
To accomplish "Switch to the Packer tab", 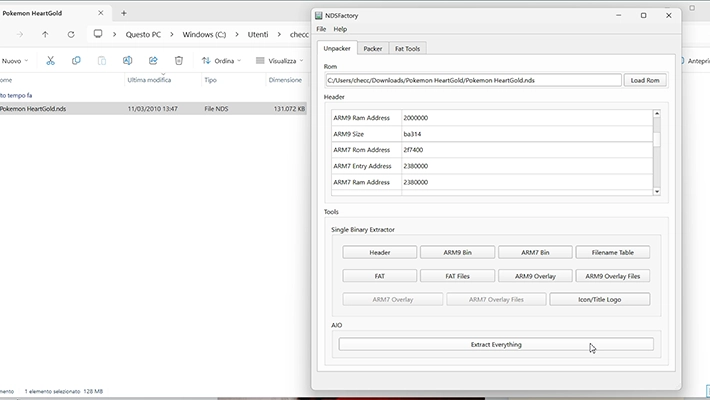I will click(373, 48).
